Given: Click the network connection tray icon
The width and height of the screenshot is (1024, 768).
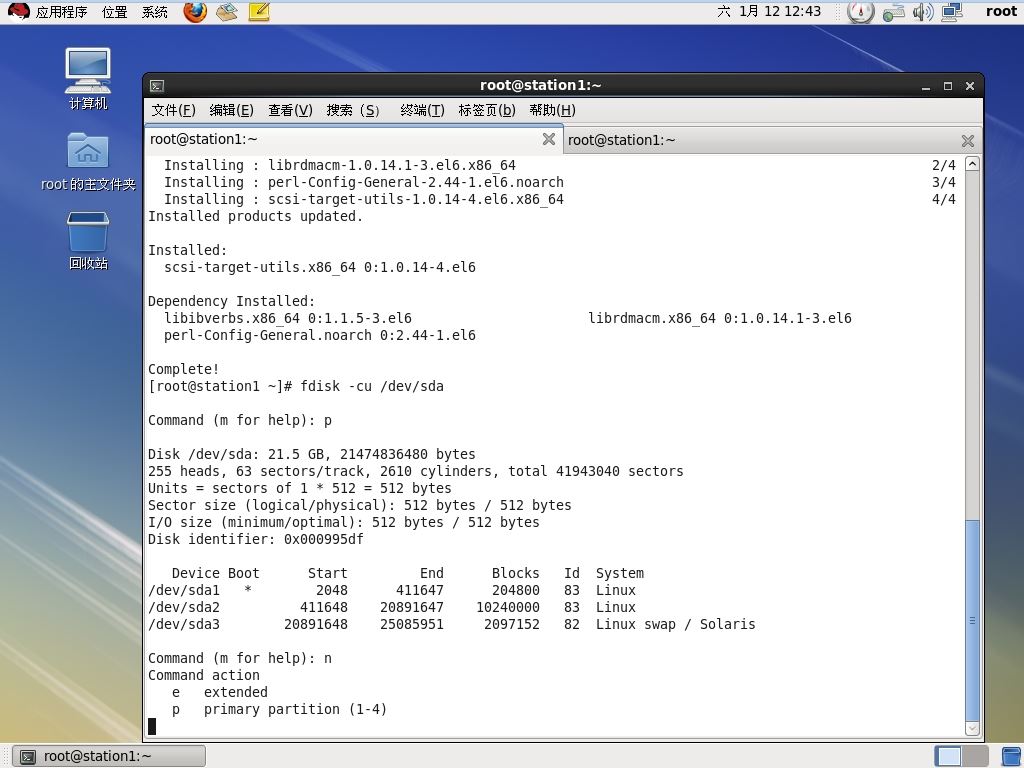Looking at the screenshot, I should click(x=893, y=12).
